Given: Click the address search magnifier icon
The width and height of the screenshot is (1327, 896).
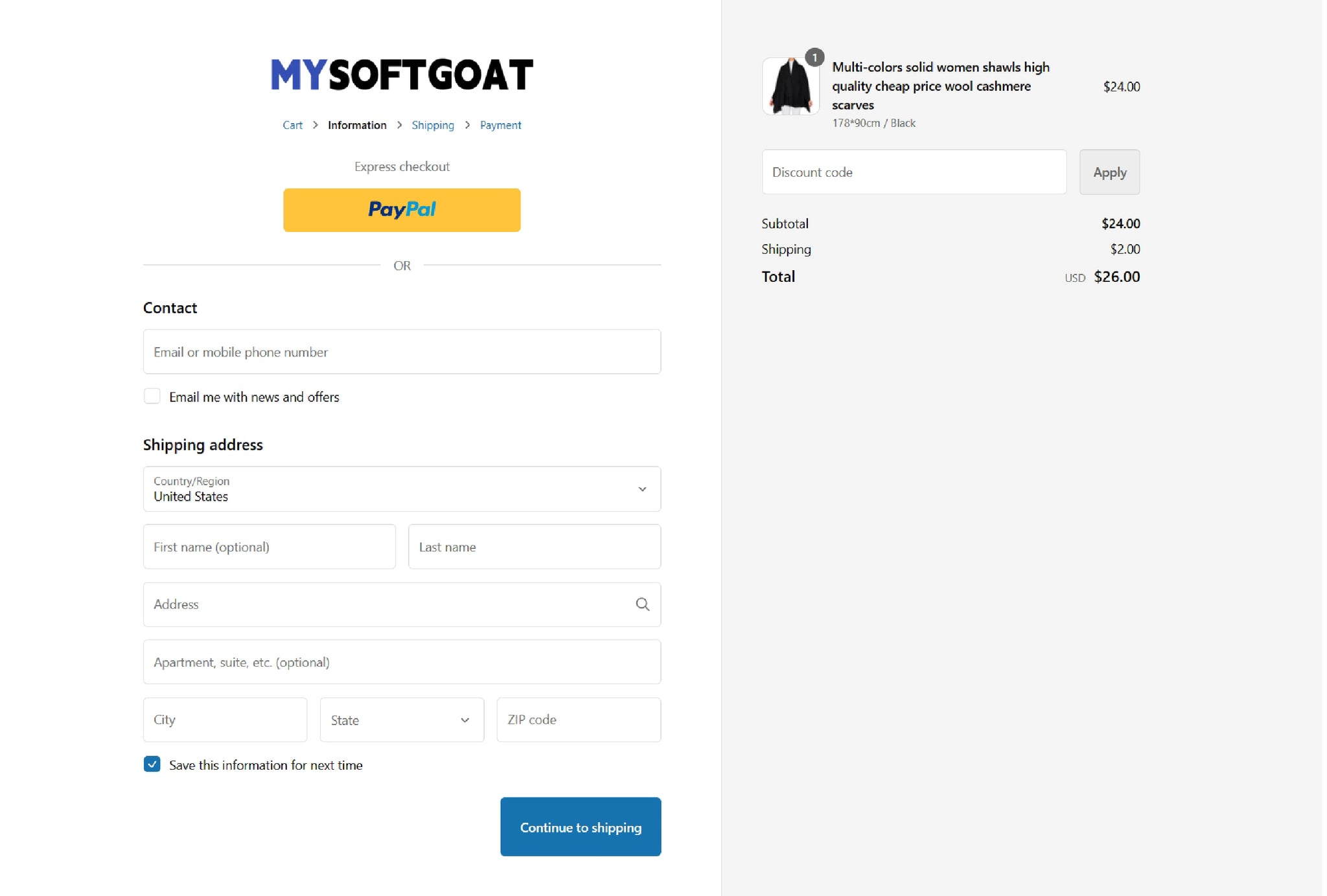Looking at the screenshot, I should pyautogui.click(x=642, y=604).
